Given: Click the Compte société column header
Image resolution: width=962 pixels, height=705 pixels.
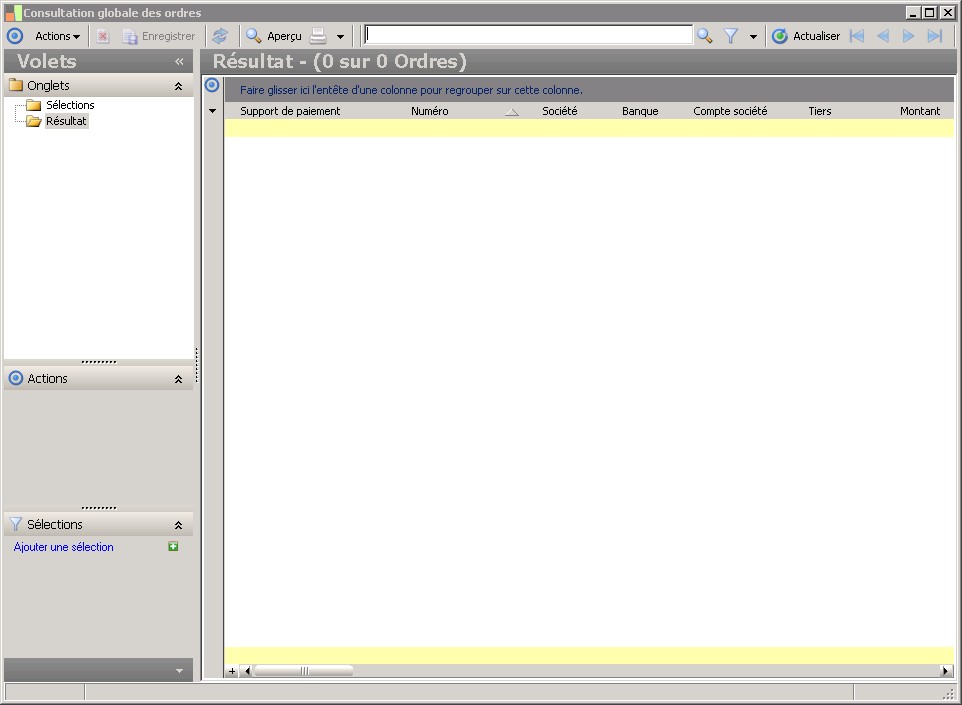Looking at the screenshot, I should (730, 111).
